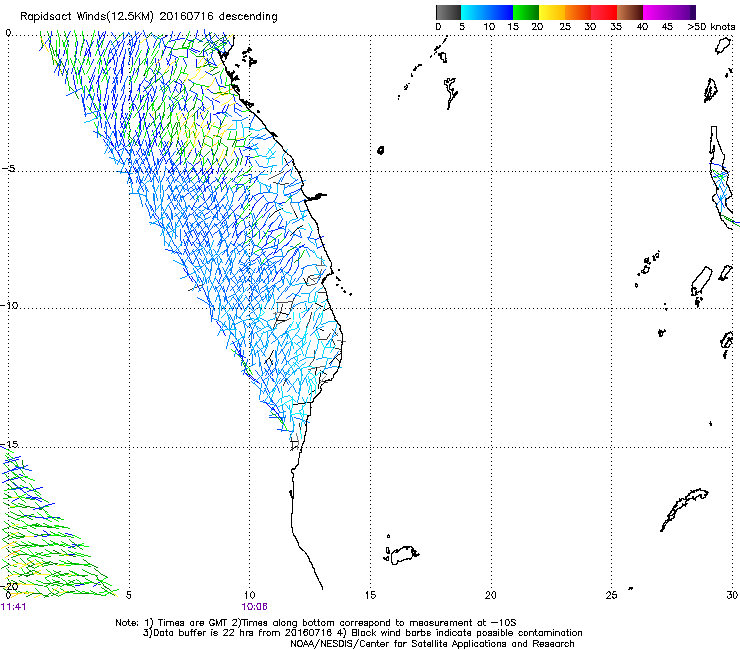Click the cyan-to-blue 5–15 knots legend segment
The height and width of the screenshot is (650, 740).
(487, 12)
